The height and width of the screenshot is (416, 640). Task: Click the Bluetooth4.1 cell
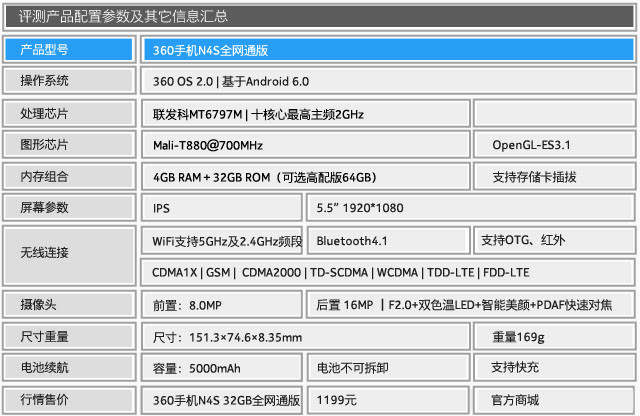pos(387,241)
